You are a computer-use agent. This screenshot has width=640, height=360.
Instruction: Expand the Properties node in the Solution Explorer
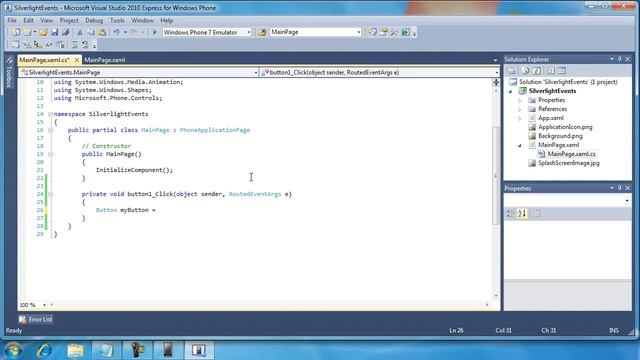coord(520,100)
